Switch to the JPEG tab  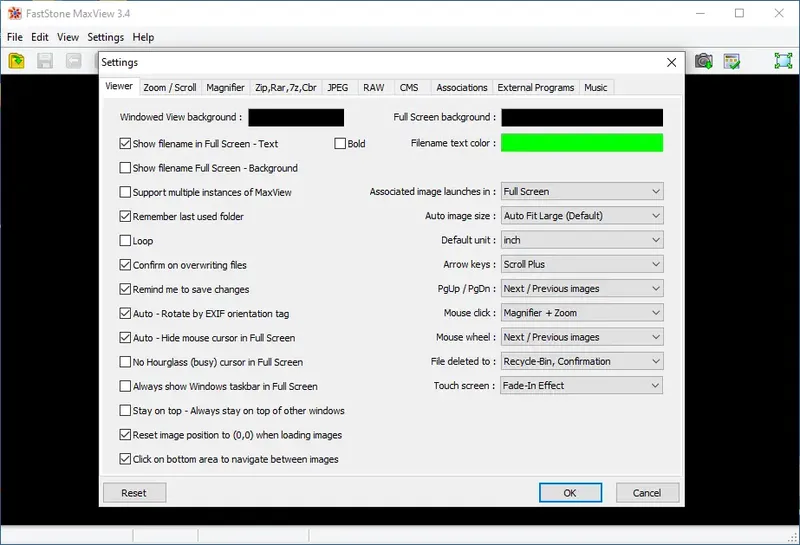[x=338, y=87]
